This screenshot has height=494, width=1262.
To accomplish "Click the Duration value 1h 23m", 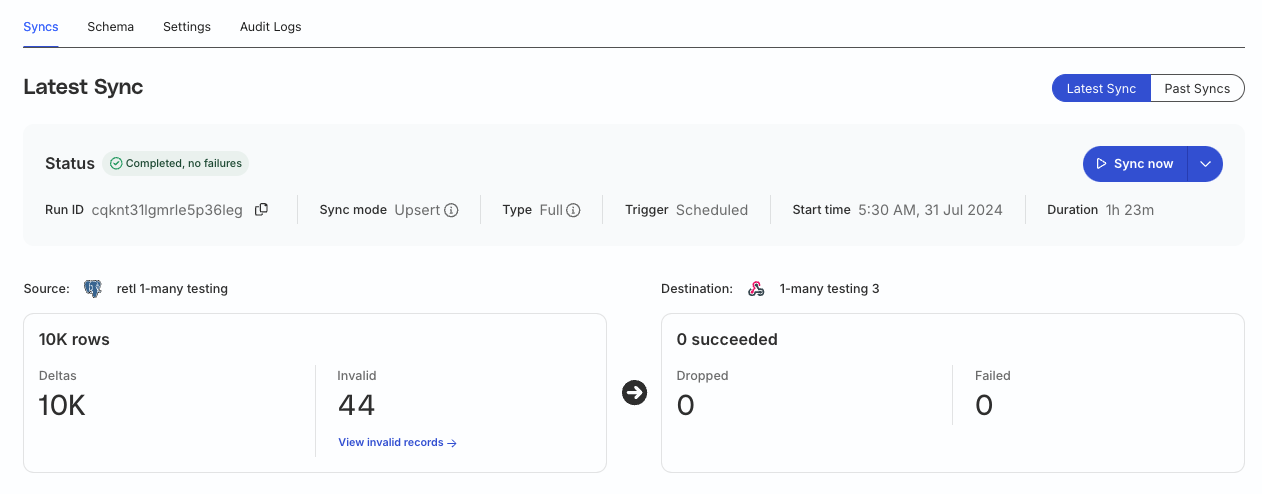I will point(1130,210).
